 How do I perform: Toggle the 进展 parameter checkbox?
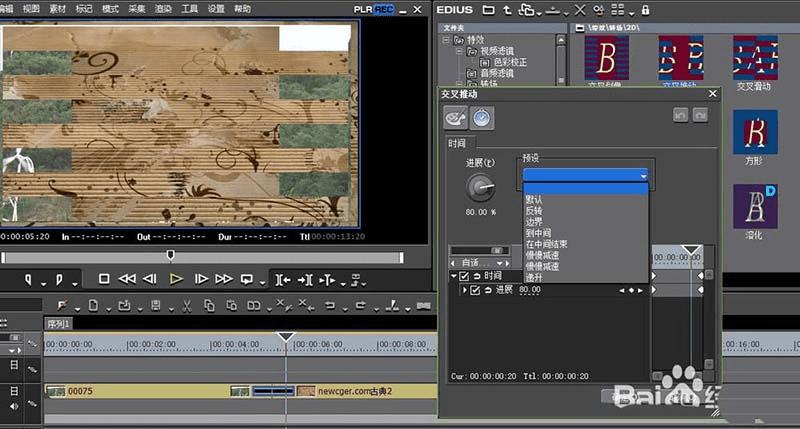click(475, 290)
